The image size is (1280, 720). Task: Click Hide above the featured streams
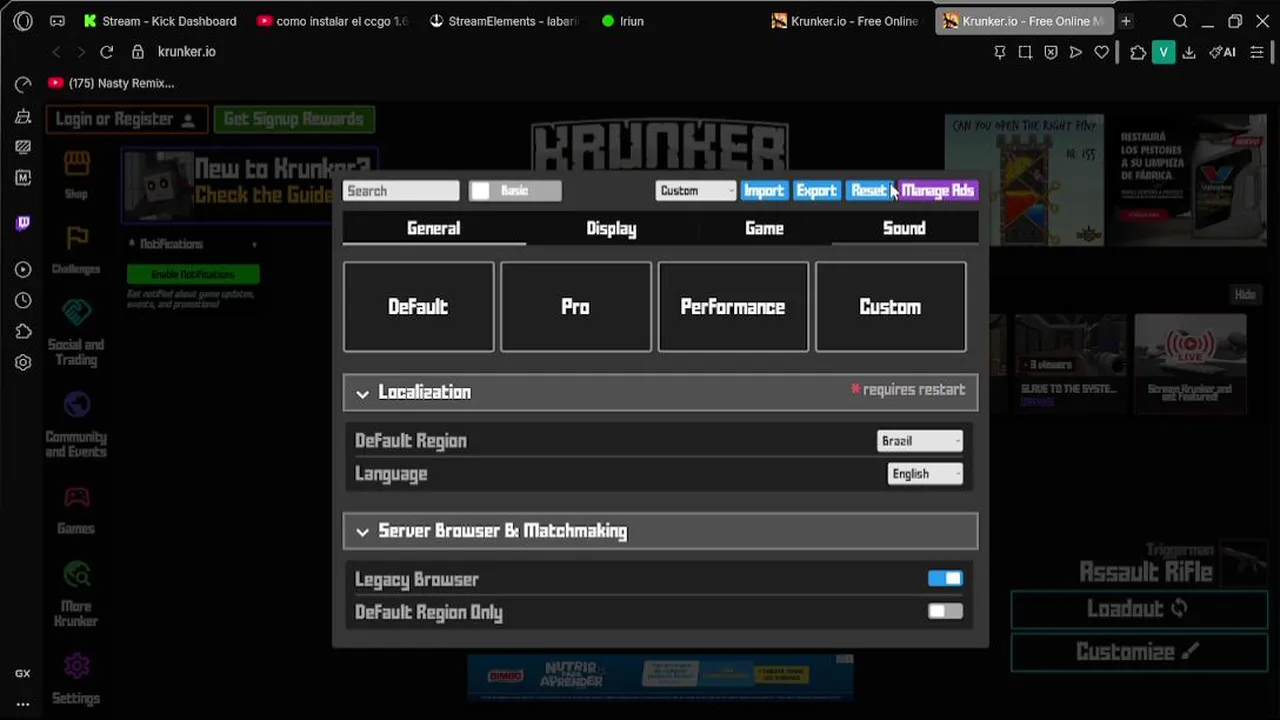pos(1245,294)
